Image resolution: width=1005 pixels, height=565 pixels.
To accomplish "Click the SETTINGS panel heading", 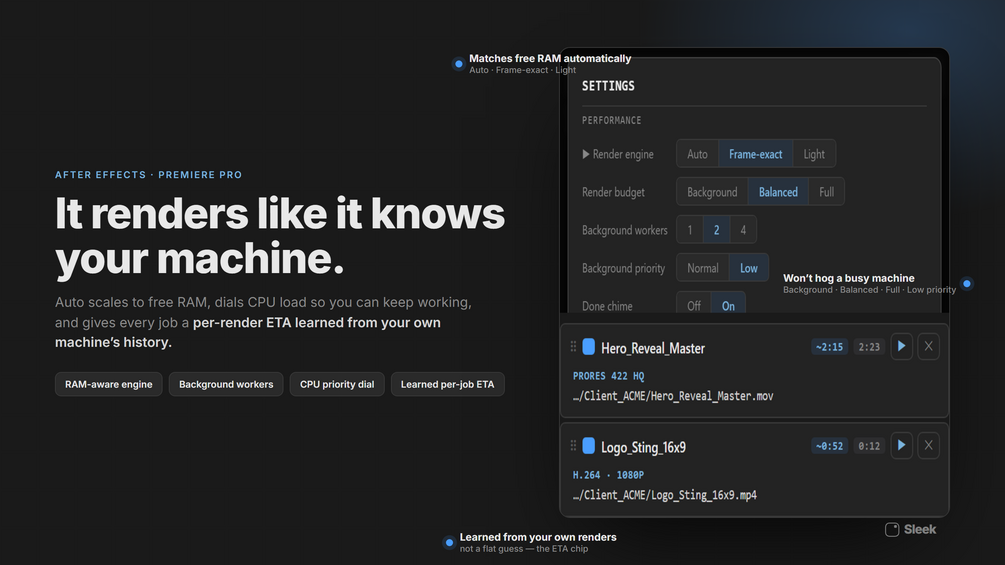I will 608,86.
